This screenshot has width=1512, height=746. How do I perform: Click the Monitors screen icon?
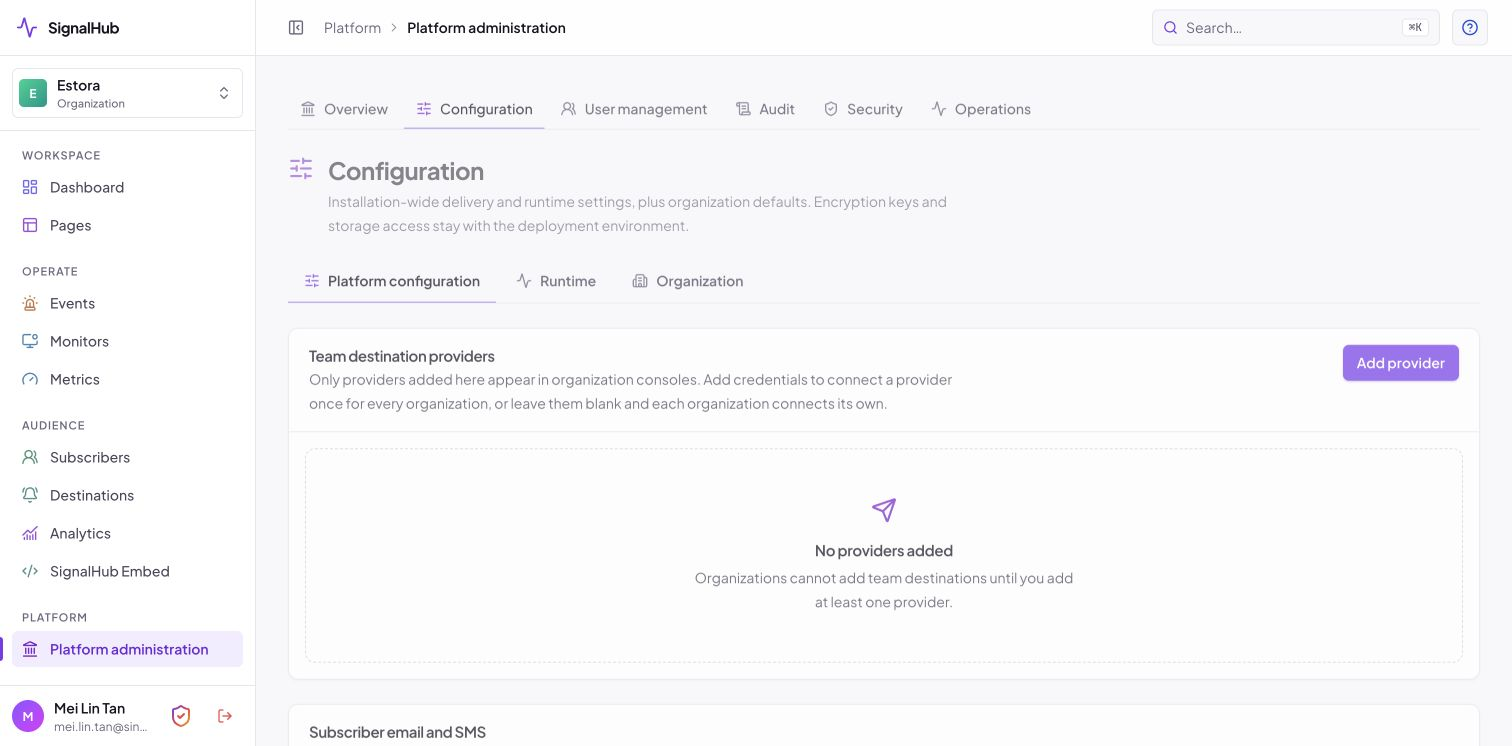(30, 341)
